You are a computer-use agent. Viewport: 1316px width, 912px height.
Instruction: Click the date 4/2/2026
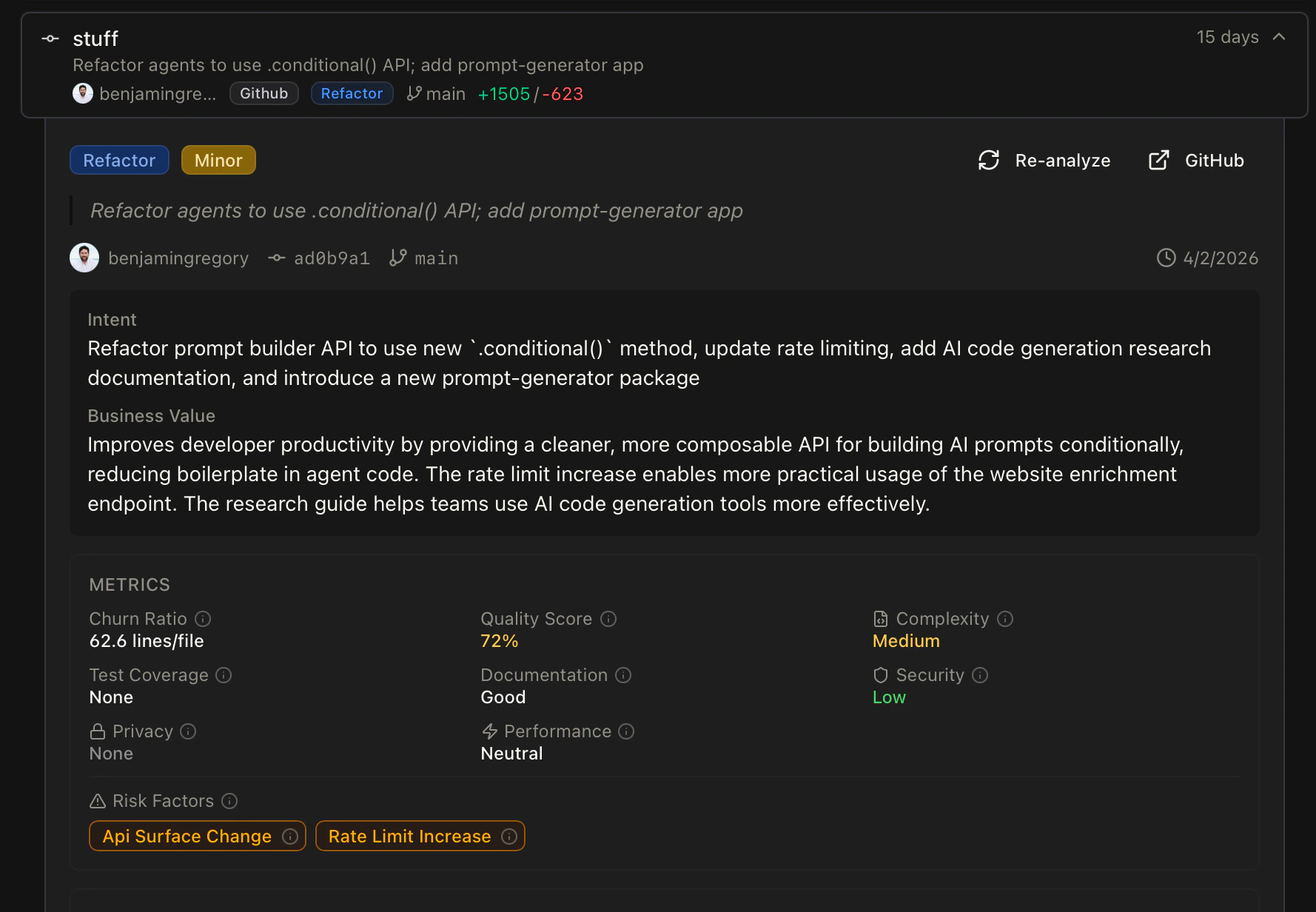(x=1221, y=258)
